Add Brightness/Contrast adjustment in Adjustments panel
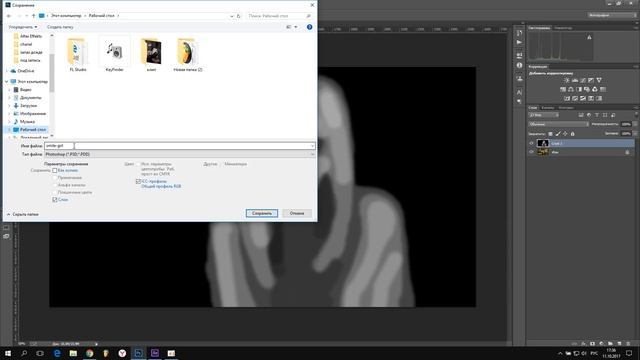Viewport: 640px width, 360px height. pyautogui.click(x=567, y=80)
